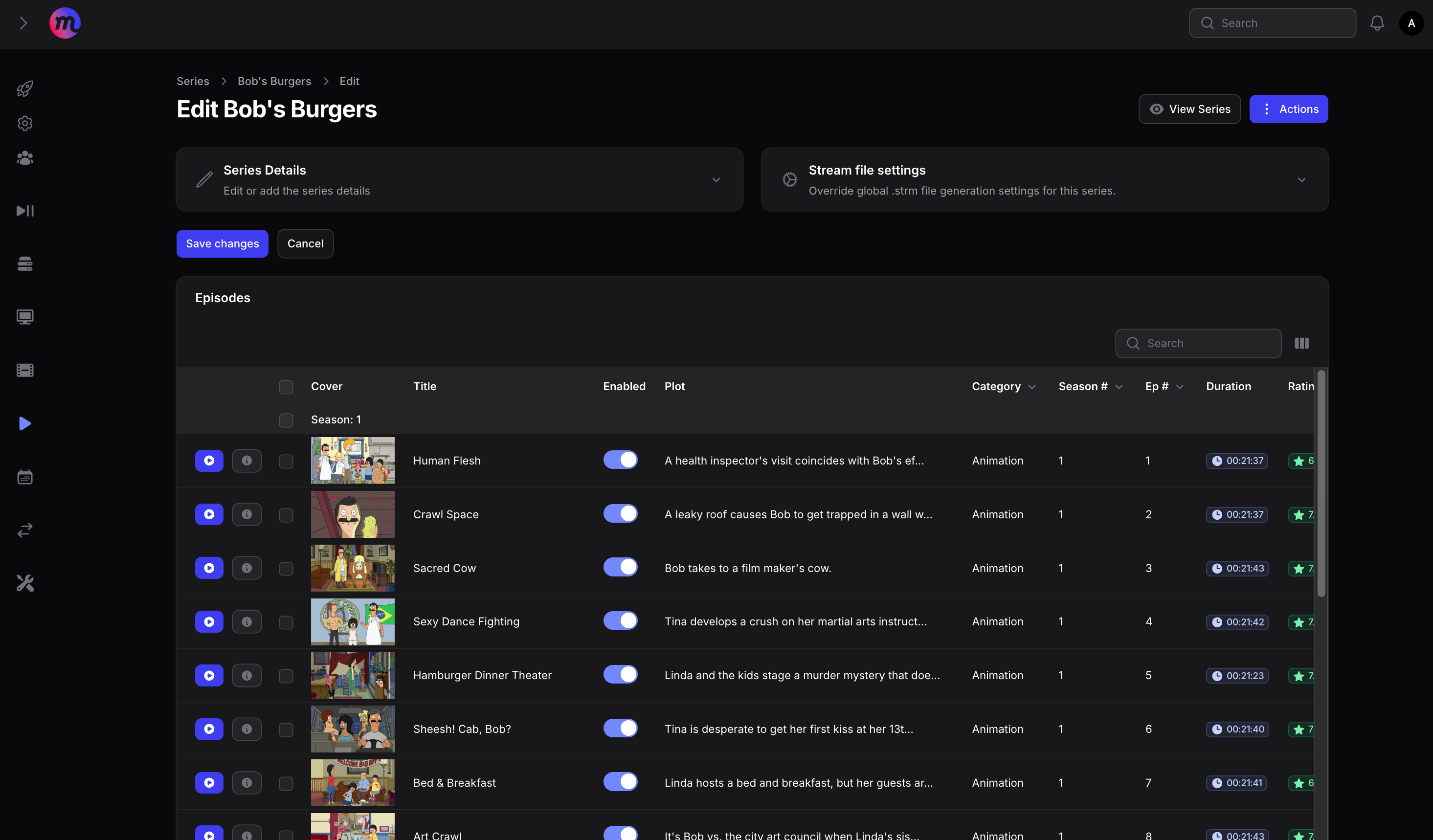Image resolution: width=1433 pixels, height=840 pixels.
Task: Toggle table columns icon next to search
Action: (1301, 343)
